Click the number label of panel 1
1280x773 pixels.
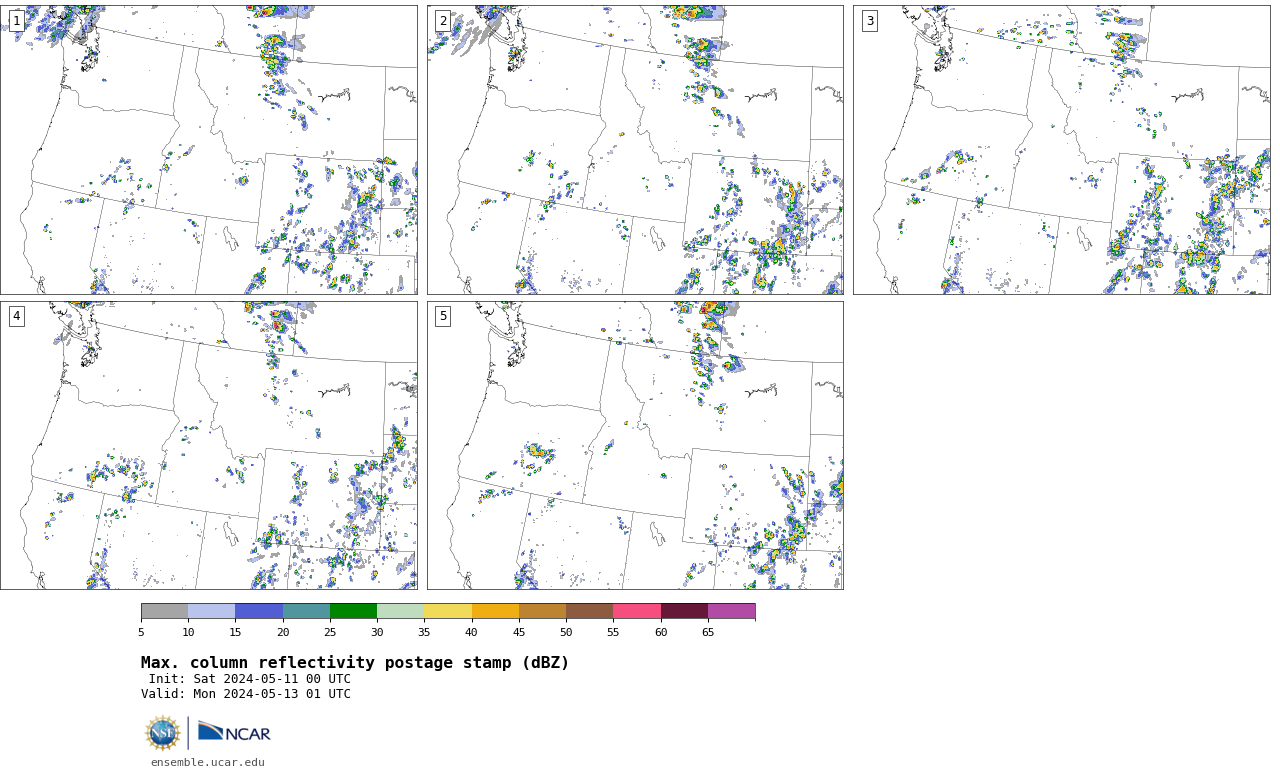[17, 21]
